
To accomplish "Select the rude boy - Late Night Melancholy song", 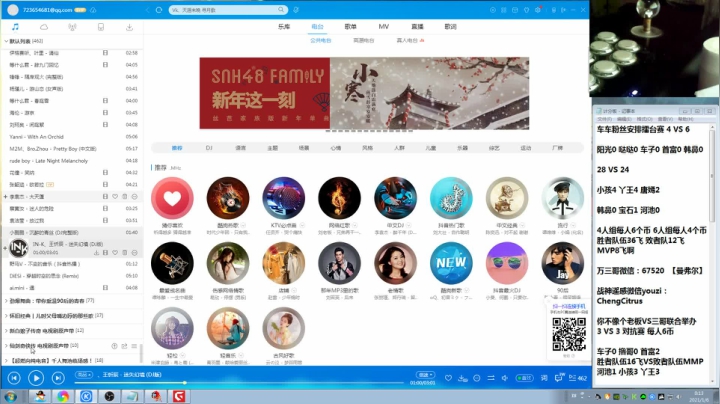I will (49, 161).
